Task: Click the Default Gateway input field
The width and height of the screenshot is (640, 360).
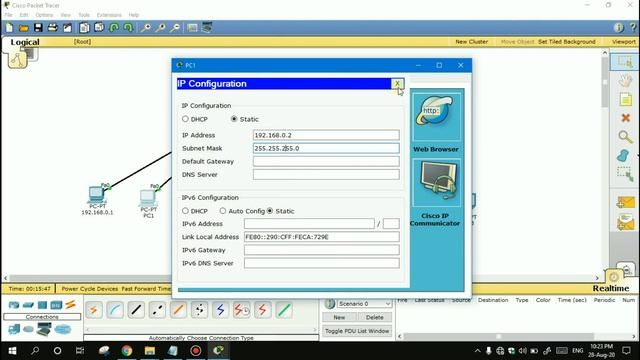Action: 326,161
